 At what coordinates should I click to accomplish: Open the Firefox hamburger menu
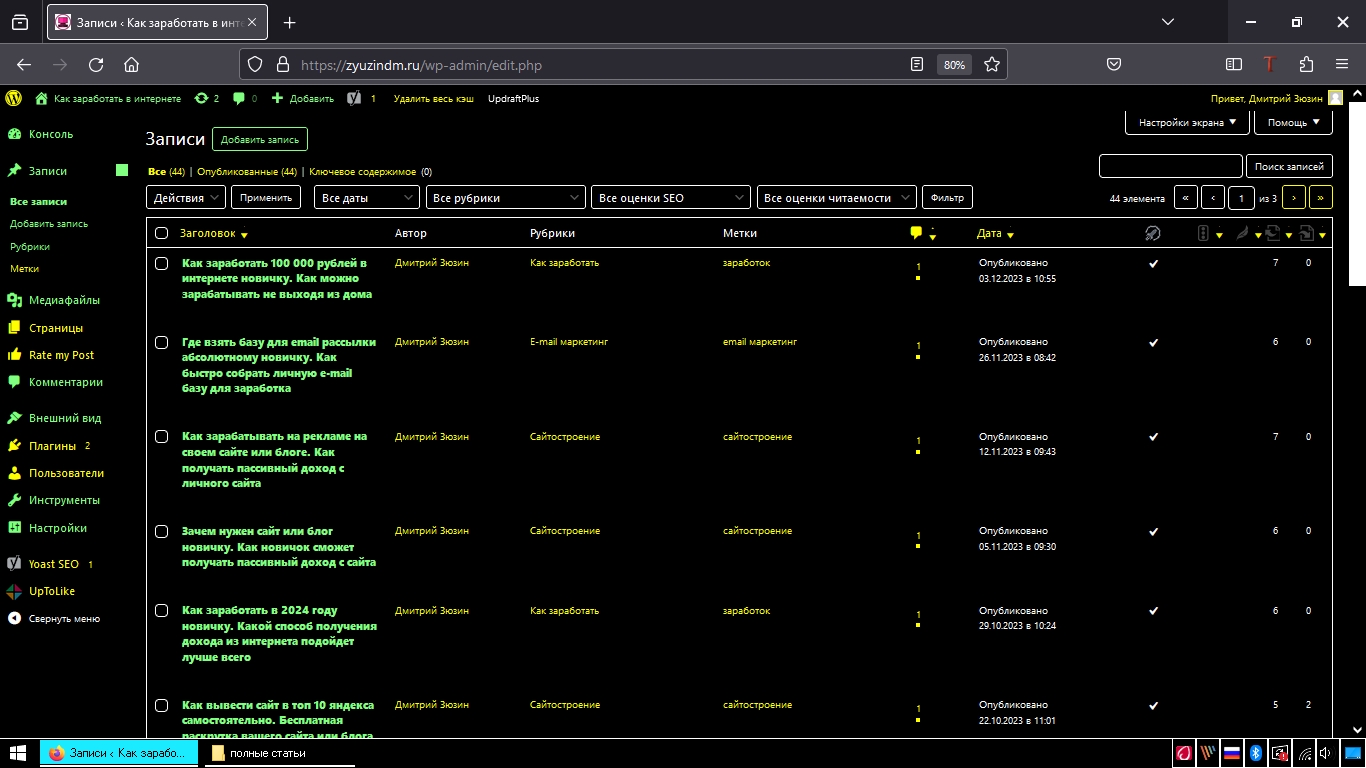click(1342, 64)
